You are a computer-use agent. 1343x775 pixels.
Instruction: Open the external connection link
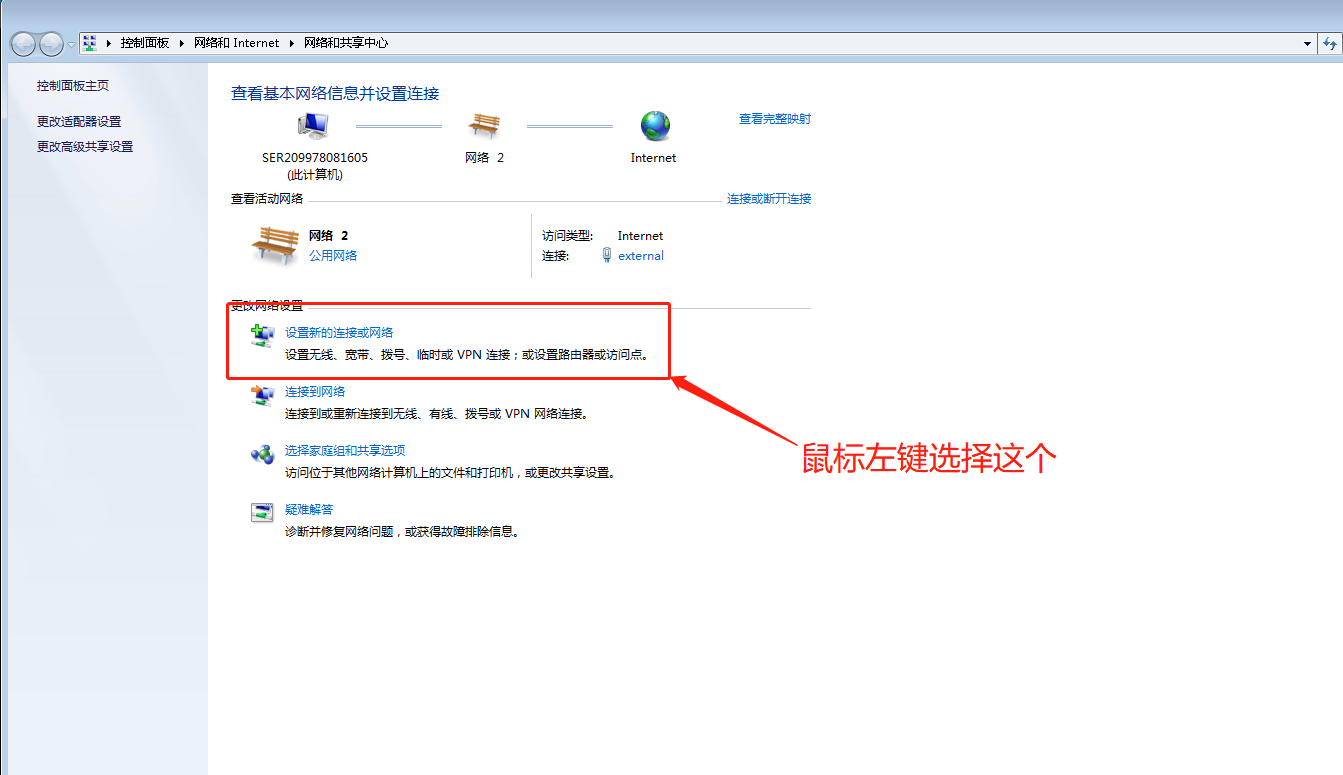pyautogui.click(x=641, y=256)
